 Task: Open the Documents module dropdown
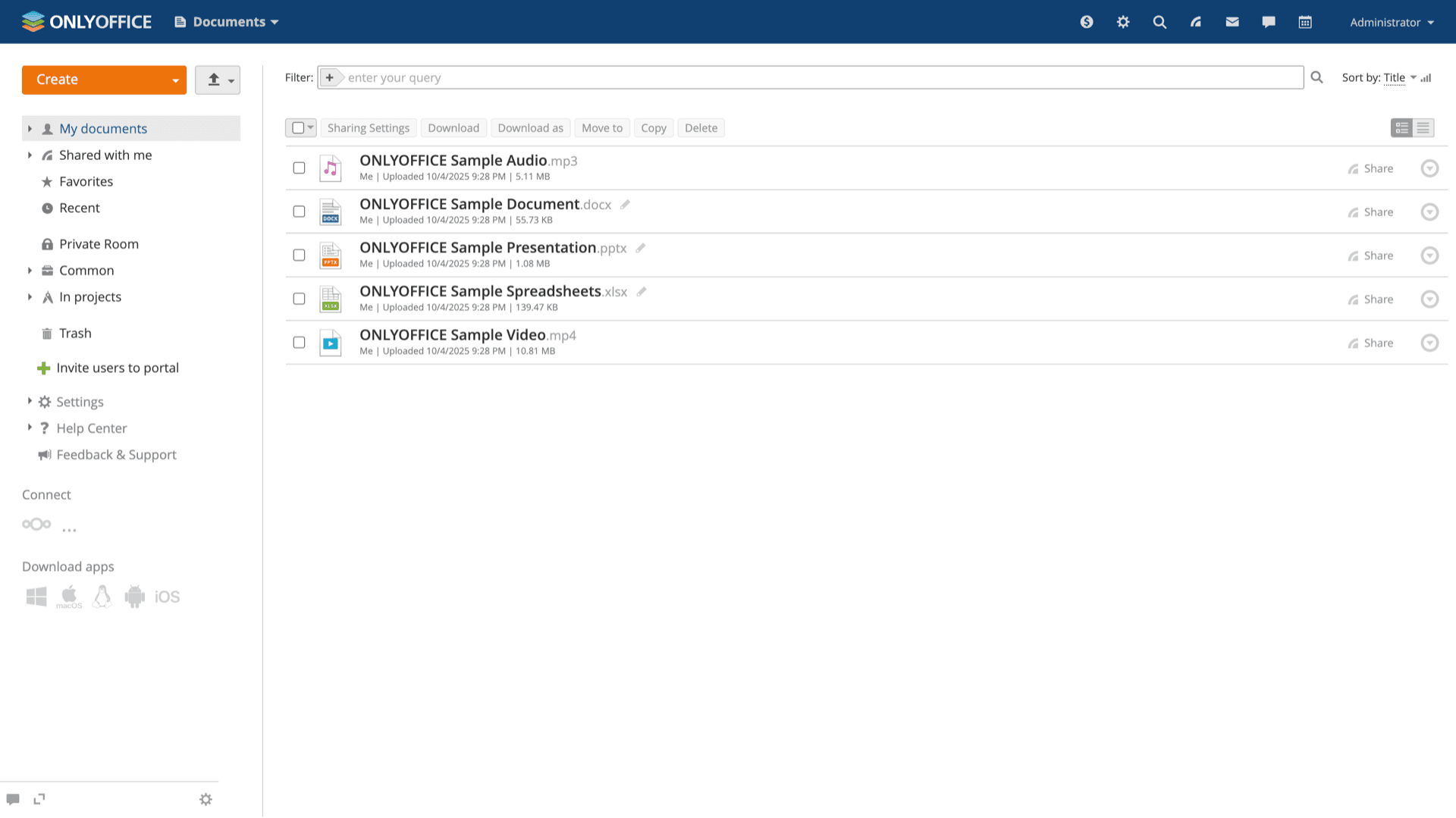(x=227, y=22)
